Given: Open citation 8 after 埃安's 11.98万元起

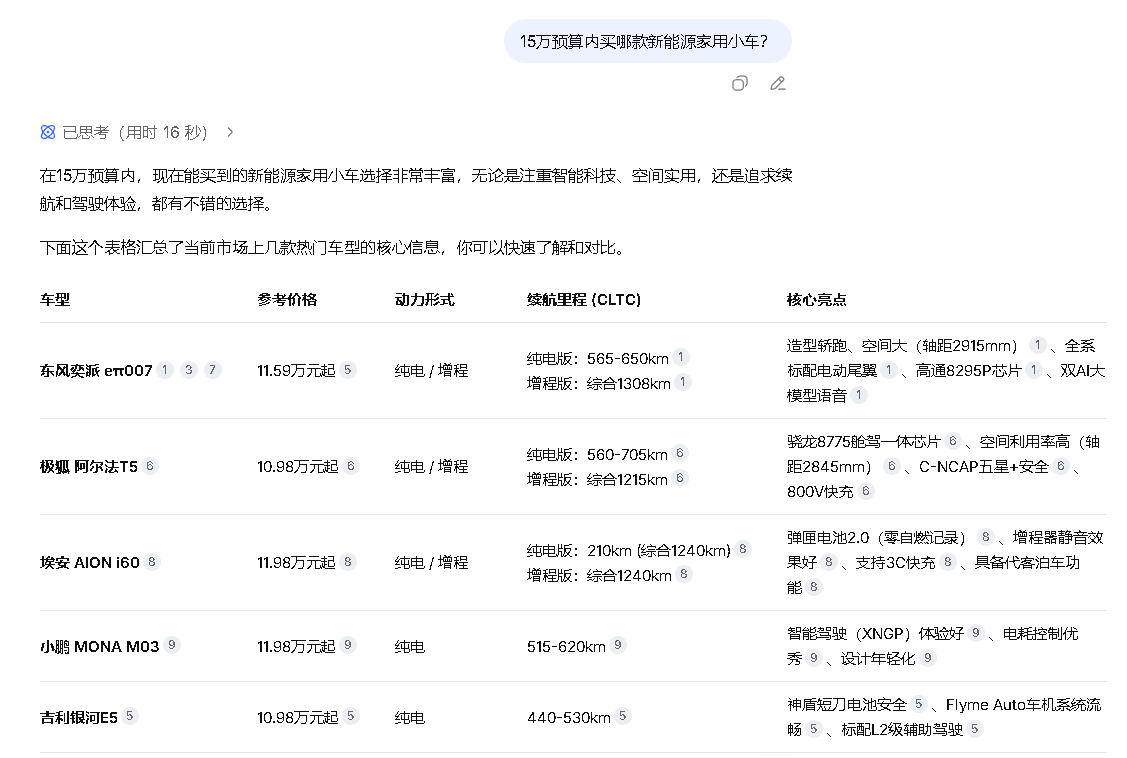Looking at the screenshot, I should [348, 562].
